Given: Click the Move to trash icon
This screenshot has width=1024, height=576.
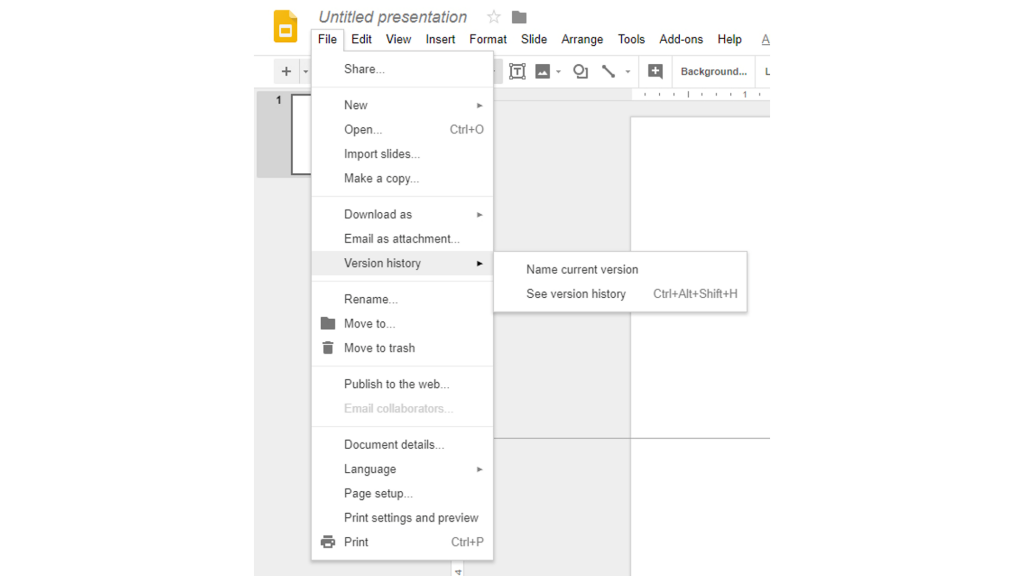Looking at the screenshot, I should 328,347.
